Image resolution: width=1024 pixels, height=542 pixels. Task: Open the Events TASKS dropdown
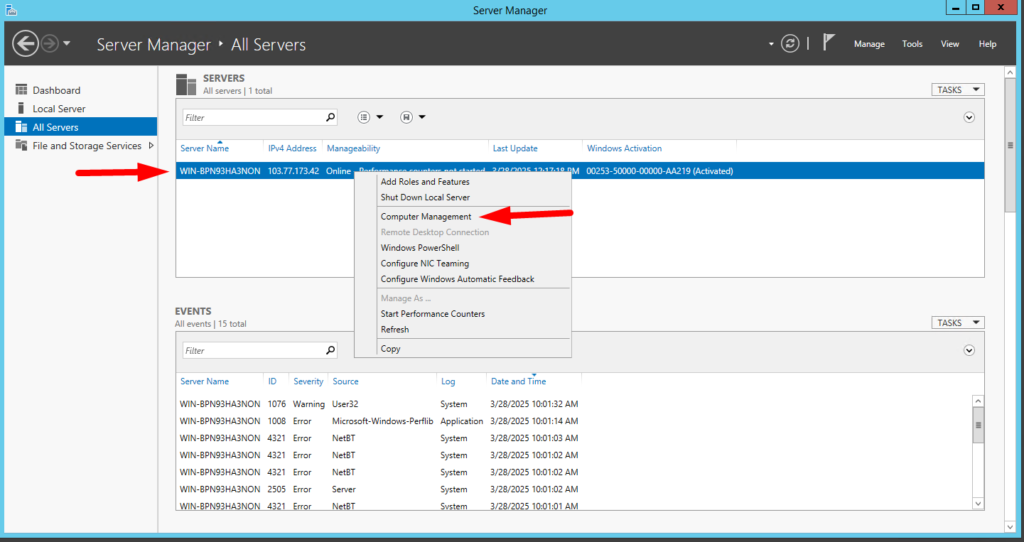(957, 323)
